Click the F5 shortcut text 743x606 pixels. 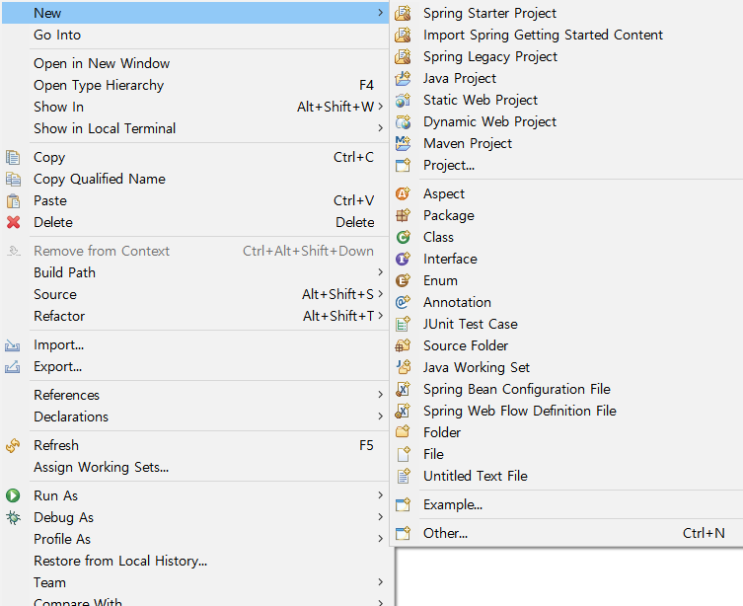click(x=366, y=445)
